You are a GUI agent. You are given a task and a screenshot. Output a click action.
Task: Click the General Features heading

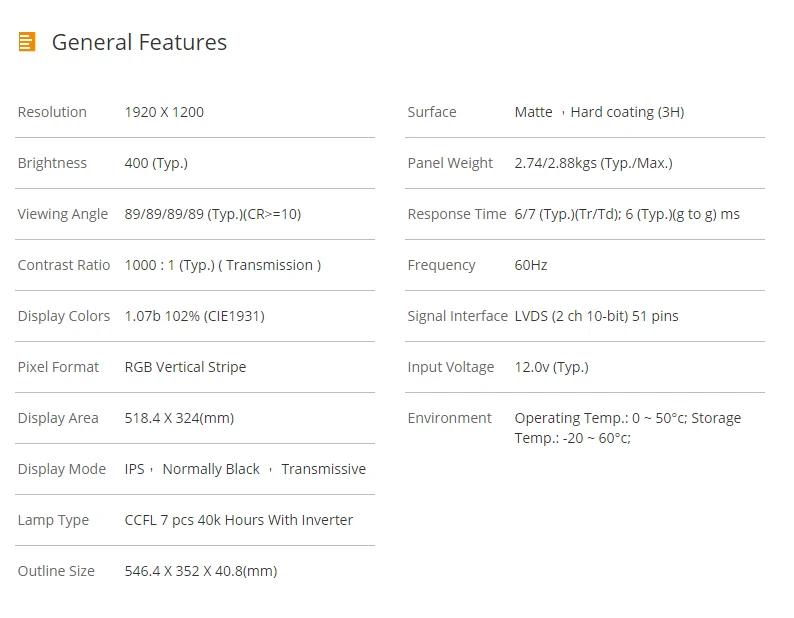(139, 42)
